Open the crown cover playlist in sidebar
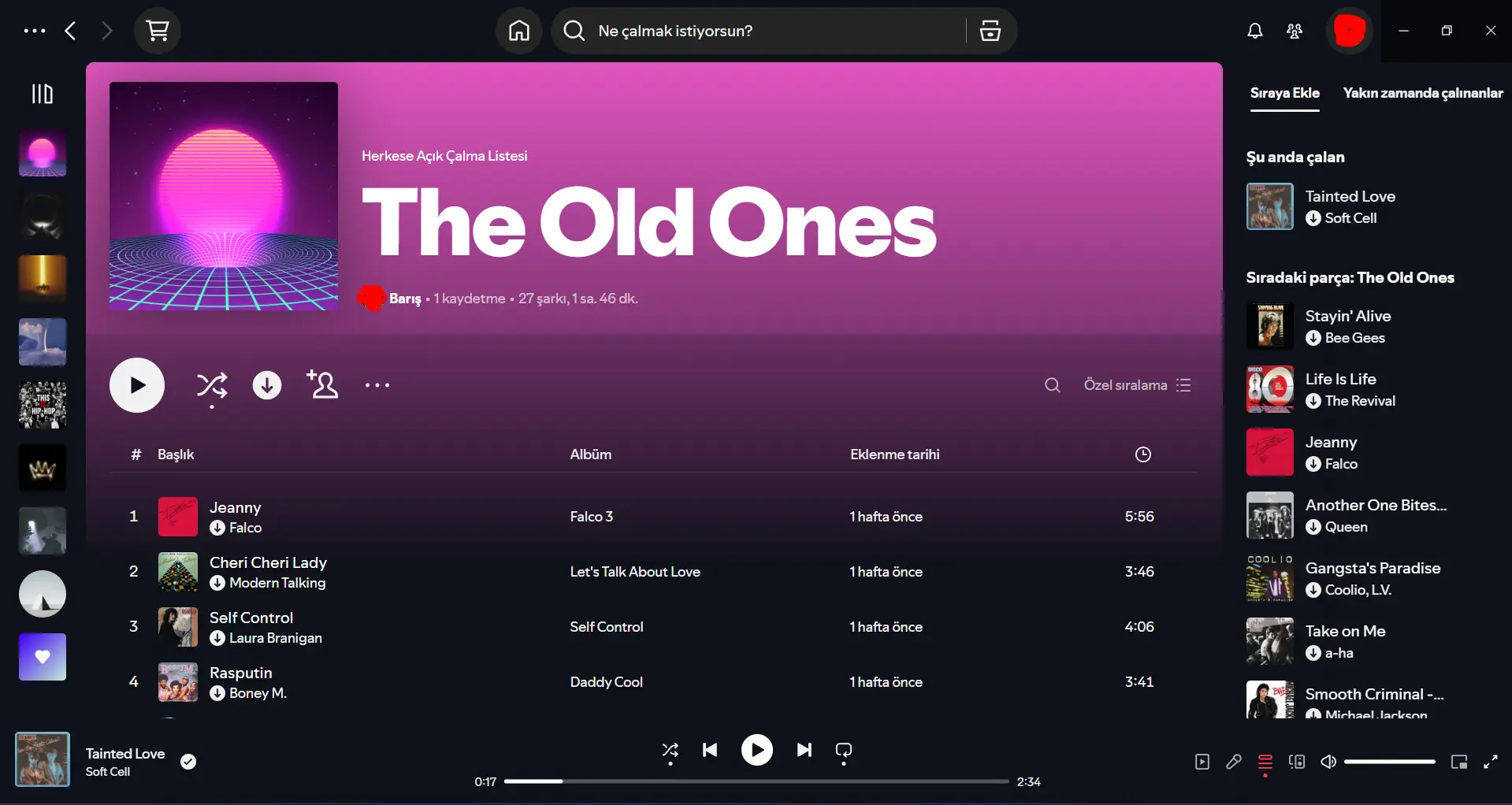Viewport: 1512px width, 805px height. 43,468
